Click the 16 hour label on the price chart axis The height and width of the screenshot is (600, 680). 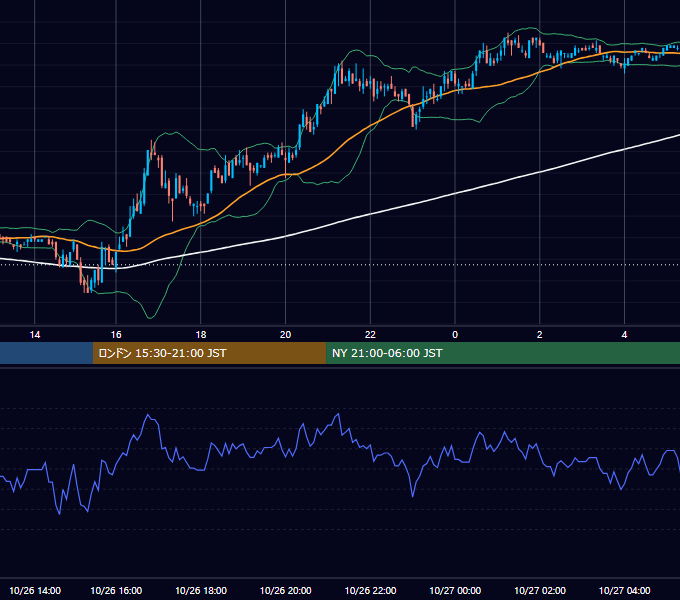(x=116, y=335)
